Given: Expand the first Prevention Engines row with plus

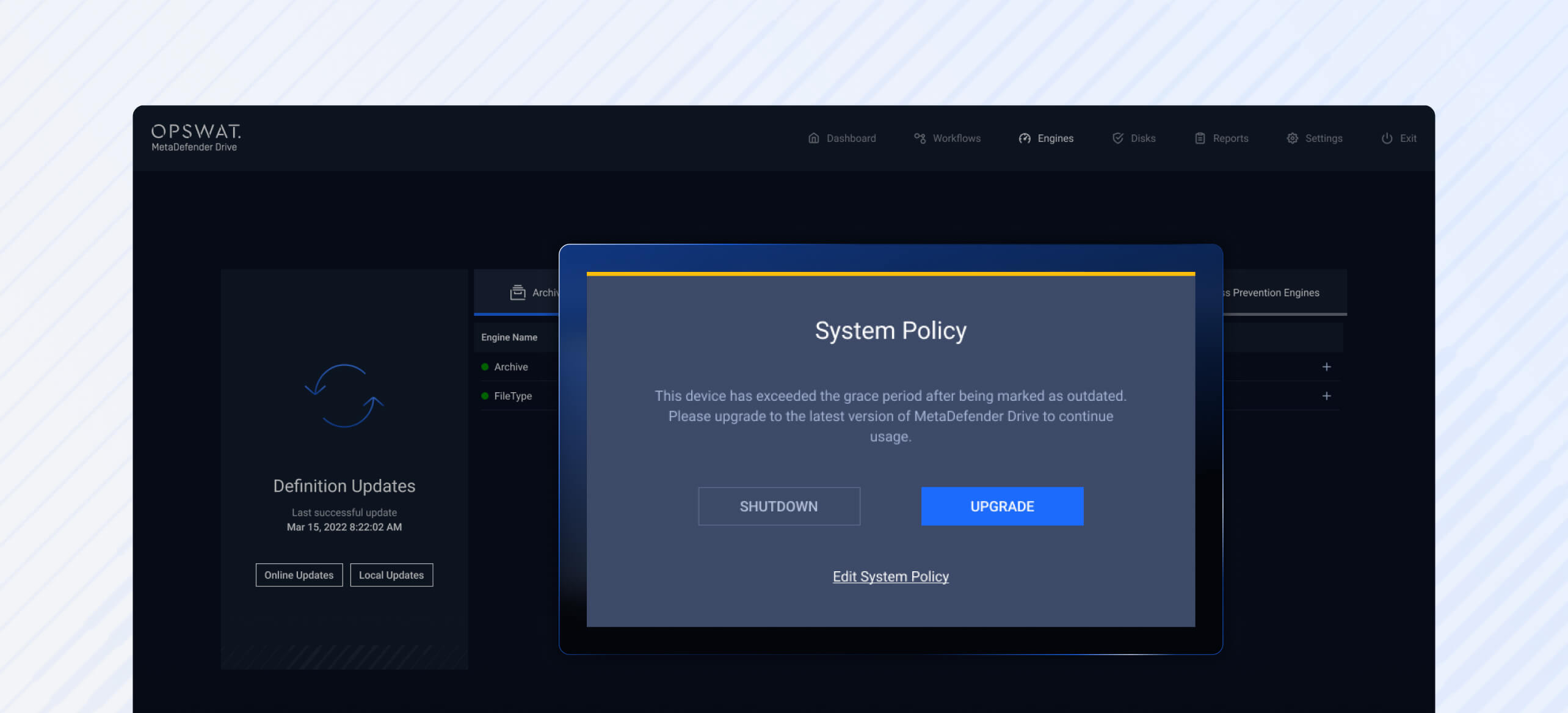Looking at the screenshot, I should [1326, 367].
